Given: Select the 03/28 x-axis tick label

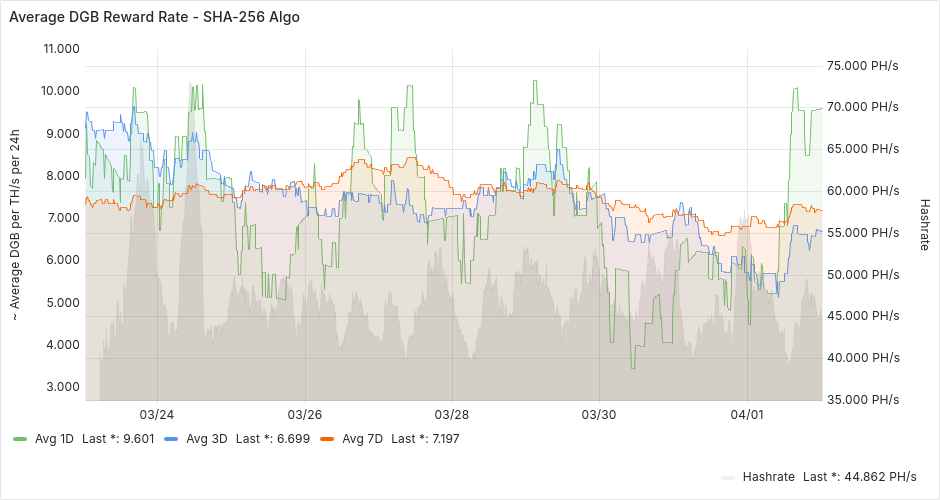Looking at the screenshot, I should click(x=452, y=414).
